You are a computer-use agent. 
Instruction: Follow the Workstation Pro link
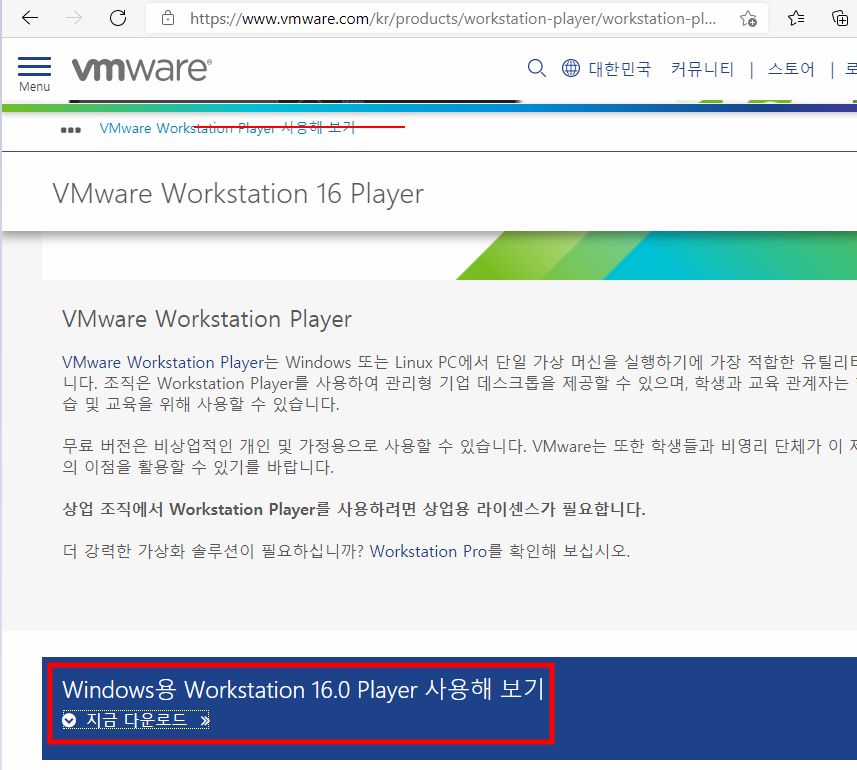pos(428,551)
